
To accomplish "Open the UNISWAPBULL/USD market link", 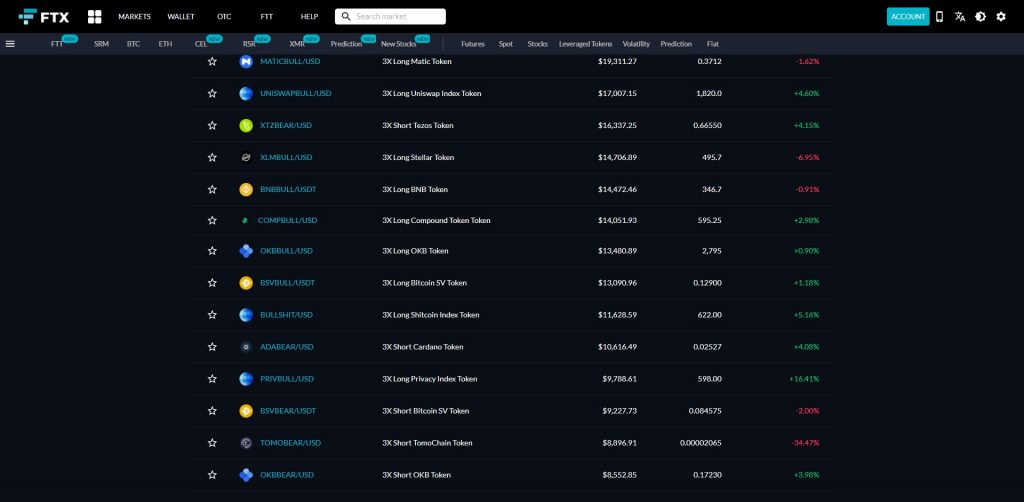I will pos(296,93).
